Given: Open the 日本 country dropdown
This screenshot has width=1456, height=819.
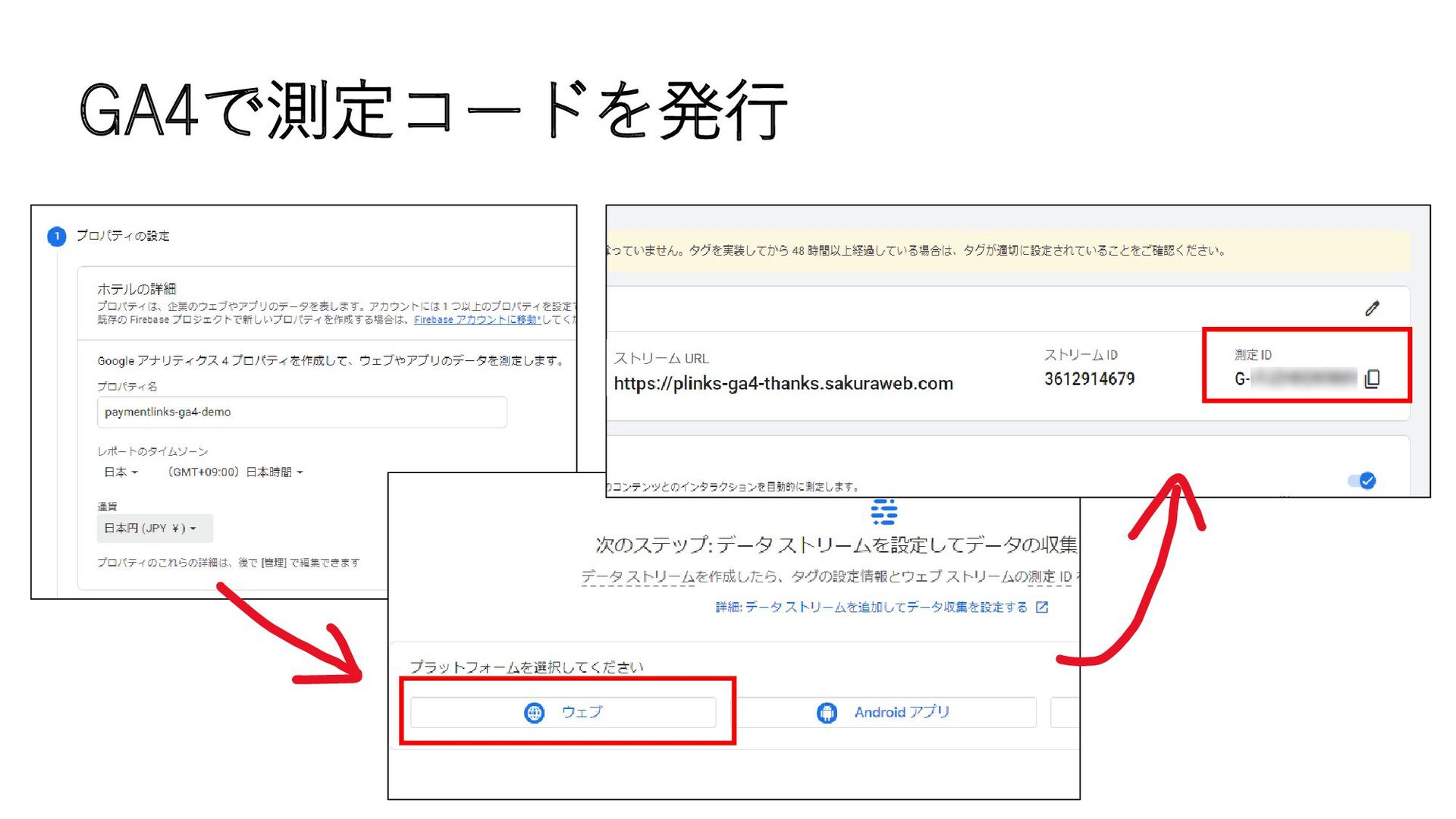Looking at the screenshot, I should (121, 472).
